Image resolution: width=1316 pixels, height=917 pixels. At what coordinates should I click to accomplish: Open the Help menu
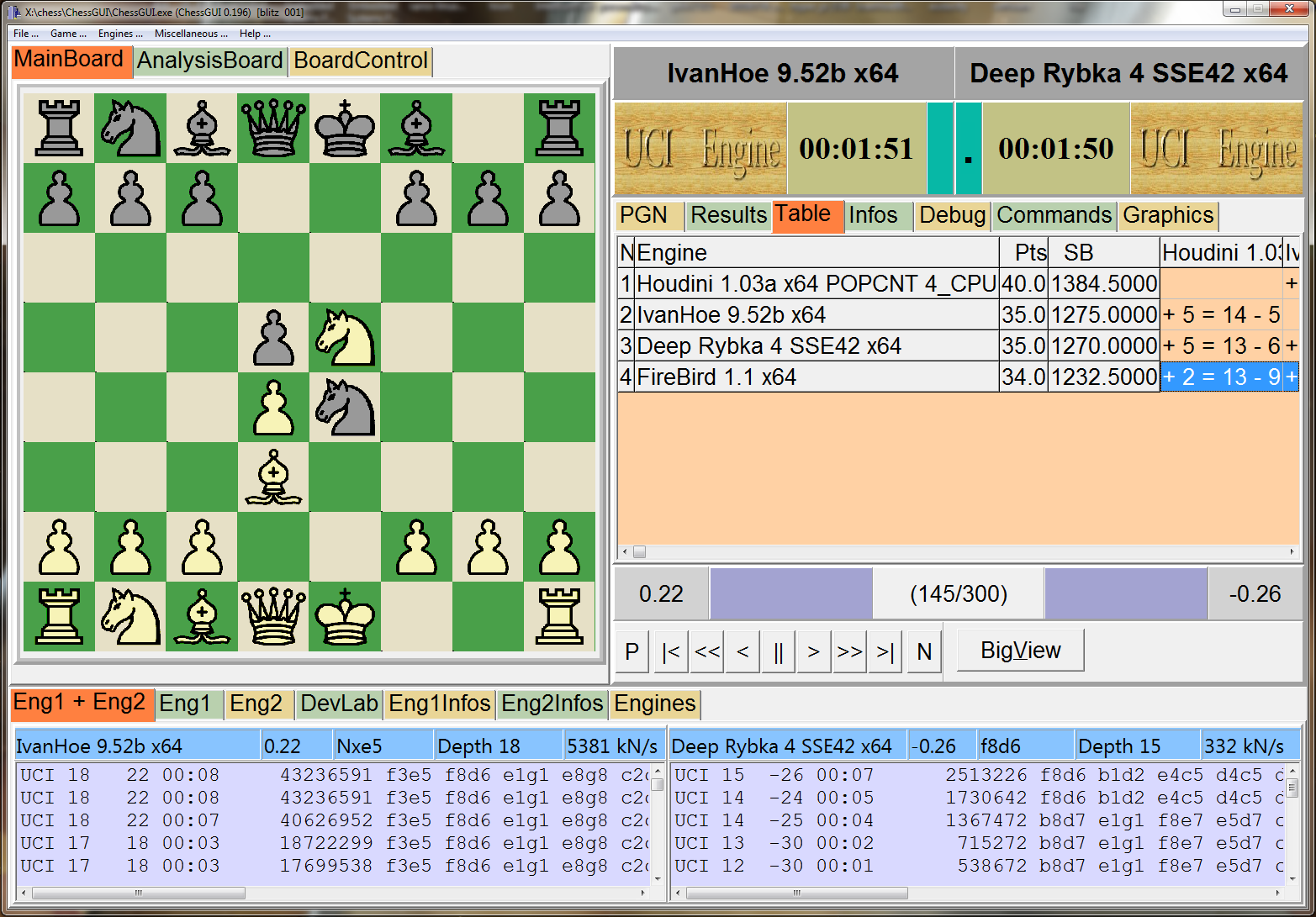pyautogui.click(x=255, y=34)
